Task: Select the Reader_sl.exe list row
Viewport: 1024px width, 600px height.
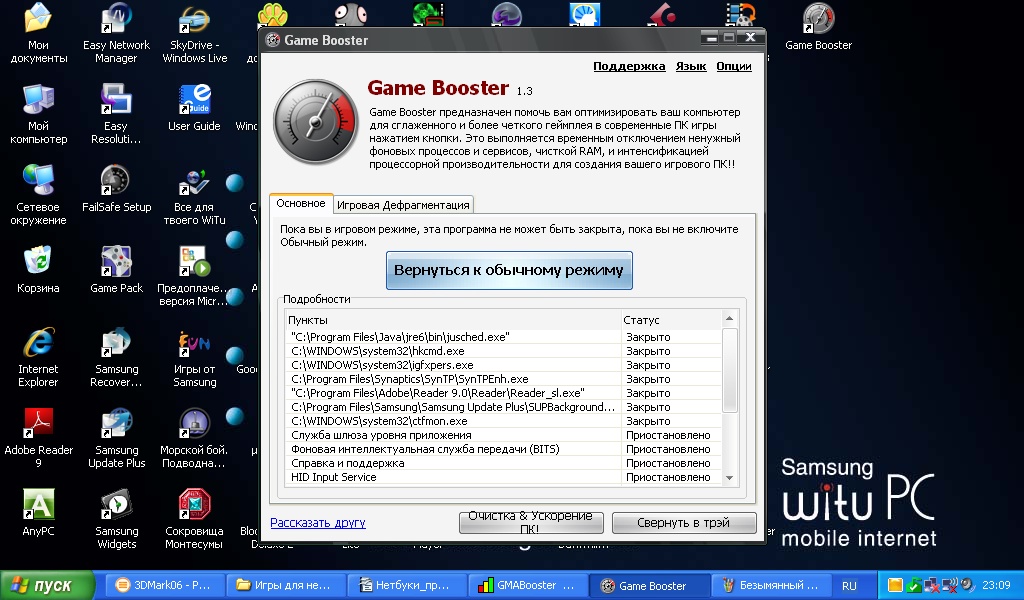Action: [504, 393]
